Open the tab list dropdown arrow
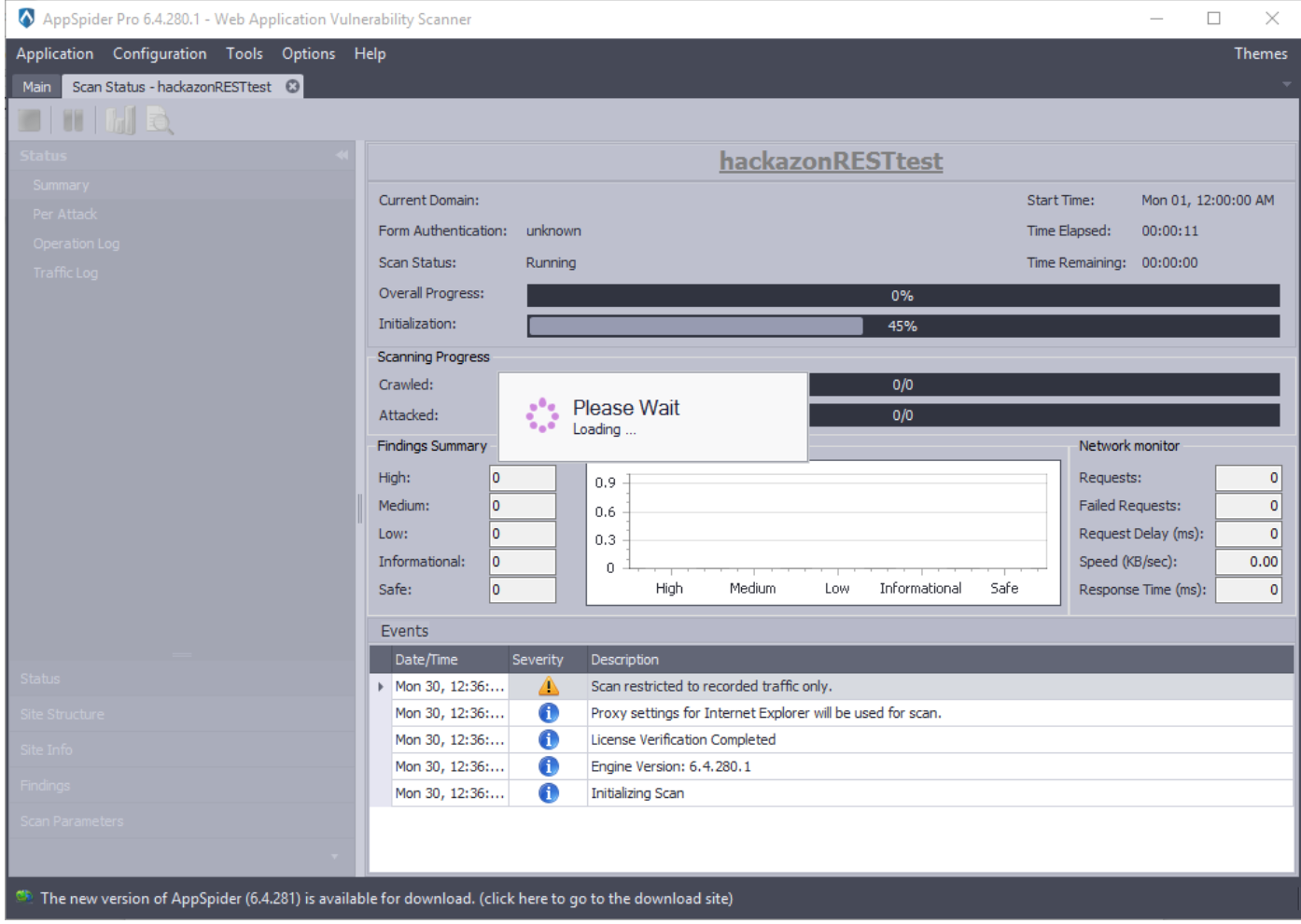Image resolution: width=1301 pixels, height=924 pixels. 1287,85
